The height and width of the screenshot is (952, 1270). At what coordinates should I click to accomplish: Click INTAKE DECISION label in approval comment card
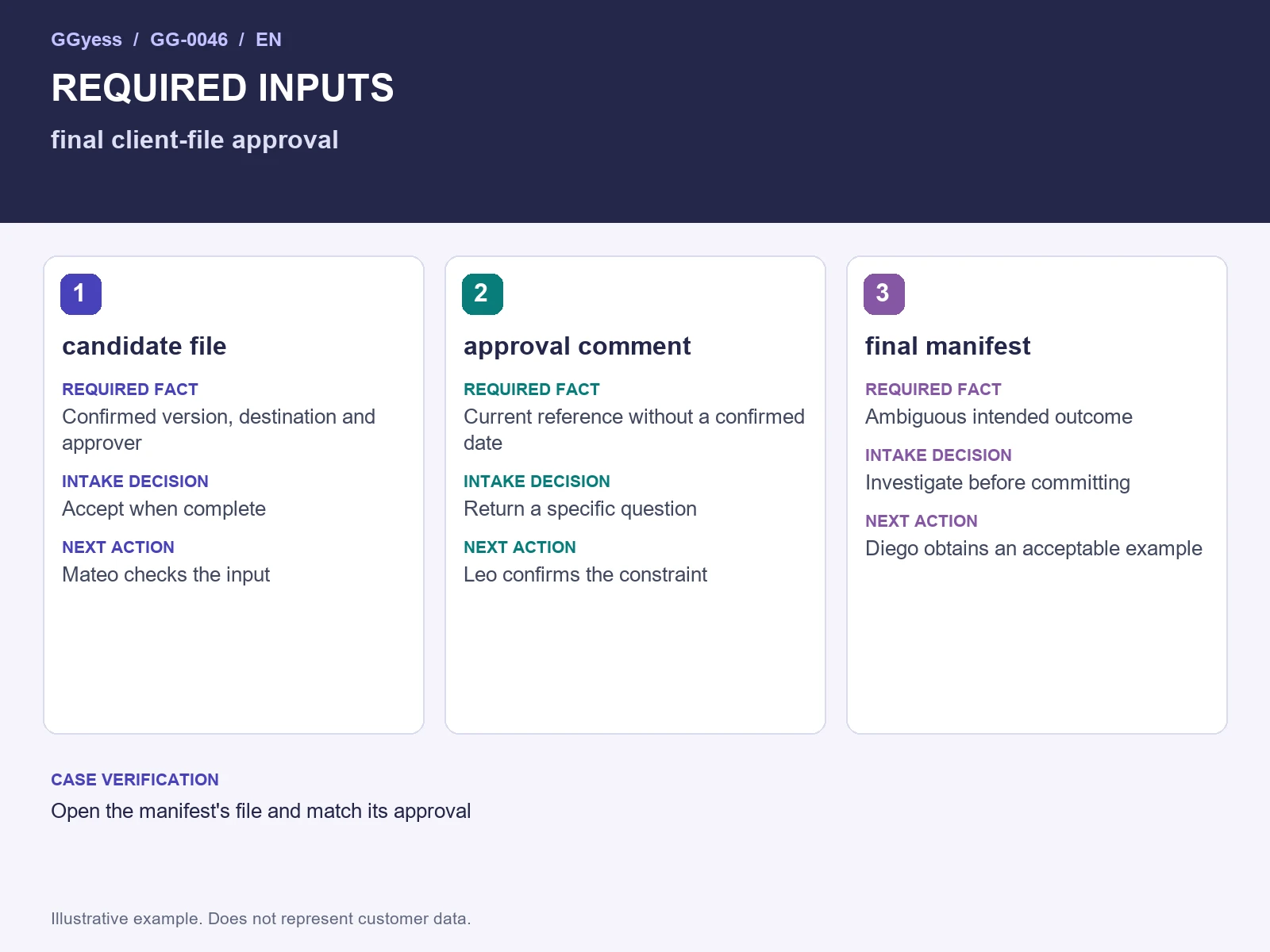(x=537, y=482)
